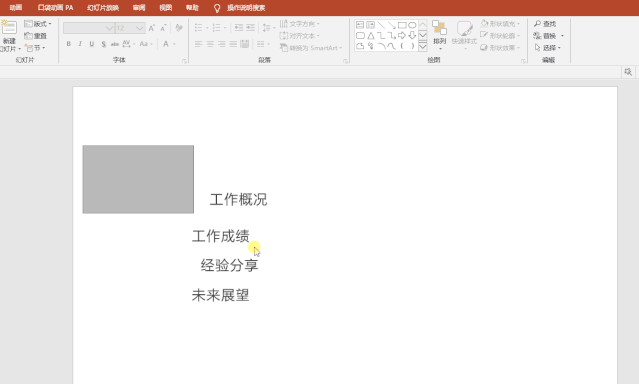639x384 pixels.
Task: Click the bullets list icon
Action: pyautogui.click(x=198, y=28)
